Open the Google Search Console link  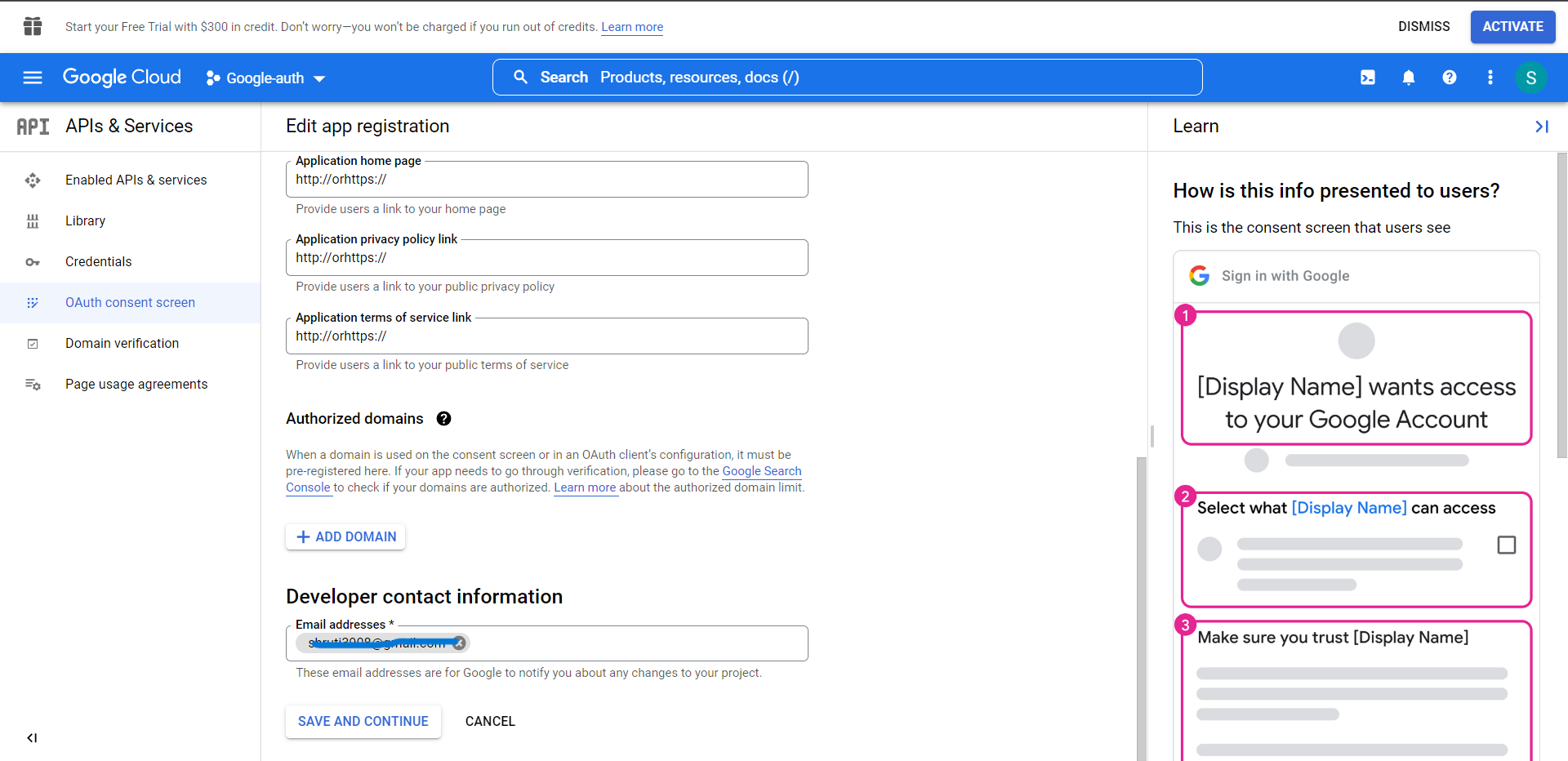tap(761, 471)
